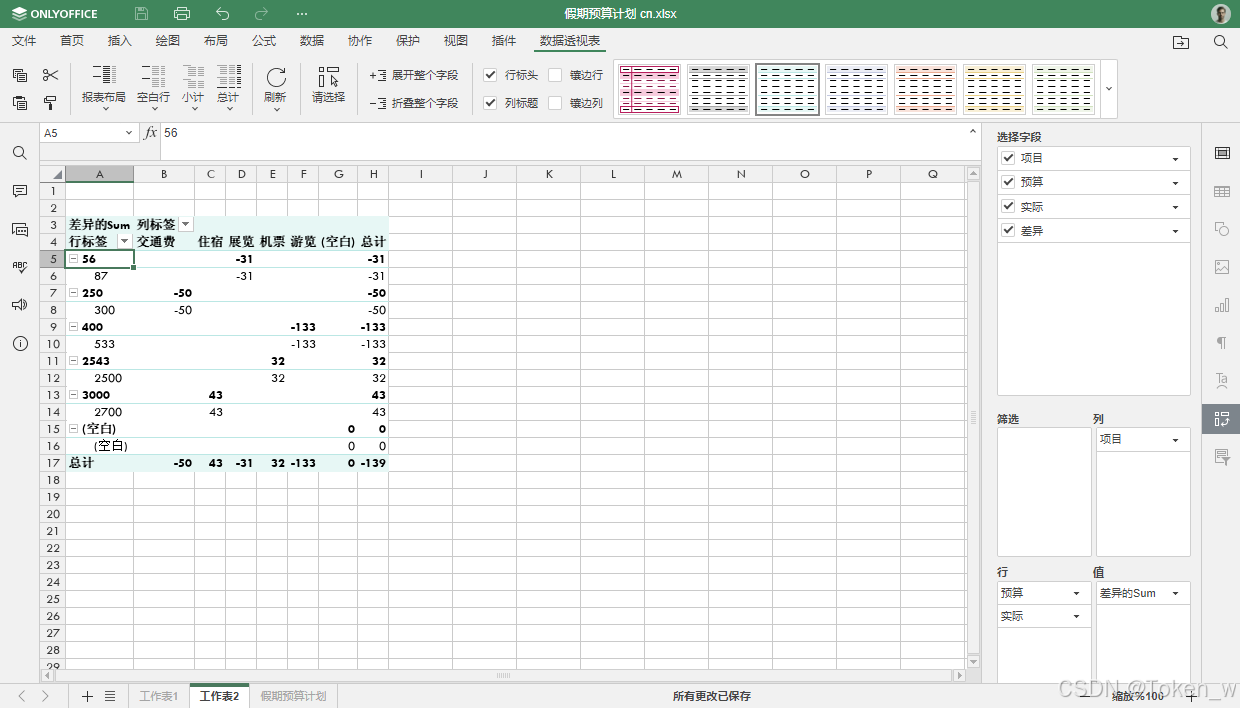Open the 报表布局 dropdown
The width and height of the screenshot is (1240, 708).
(104, 87)
